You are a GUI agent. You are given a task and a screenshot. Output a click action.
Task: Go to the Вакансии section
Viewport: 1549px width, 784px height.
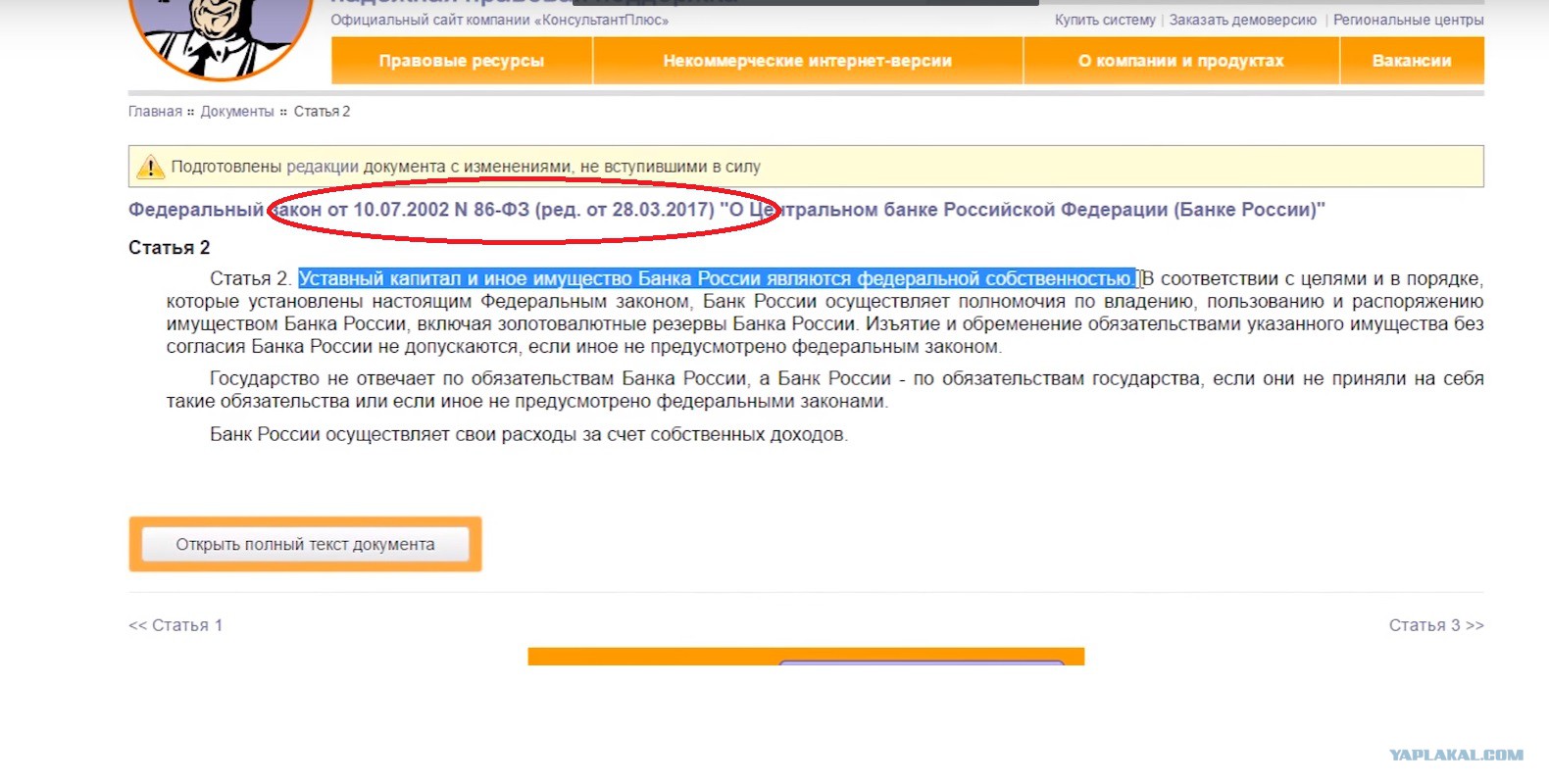click(x=1412, y=61)
